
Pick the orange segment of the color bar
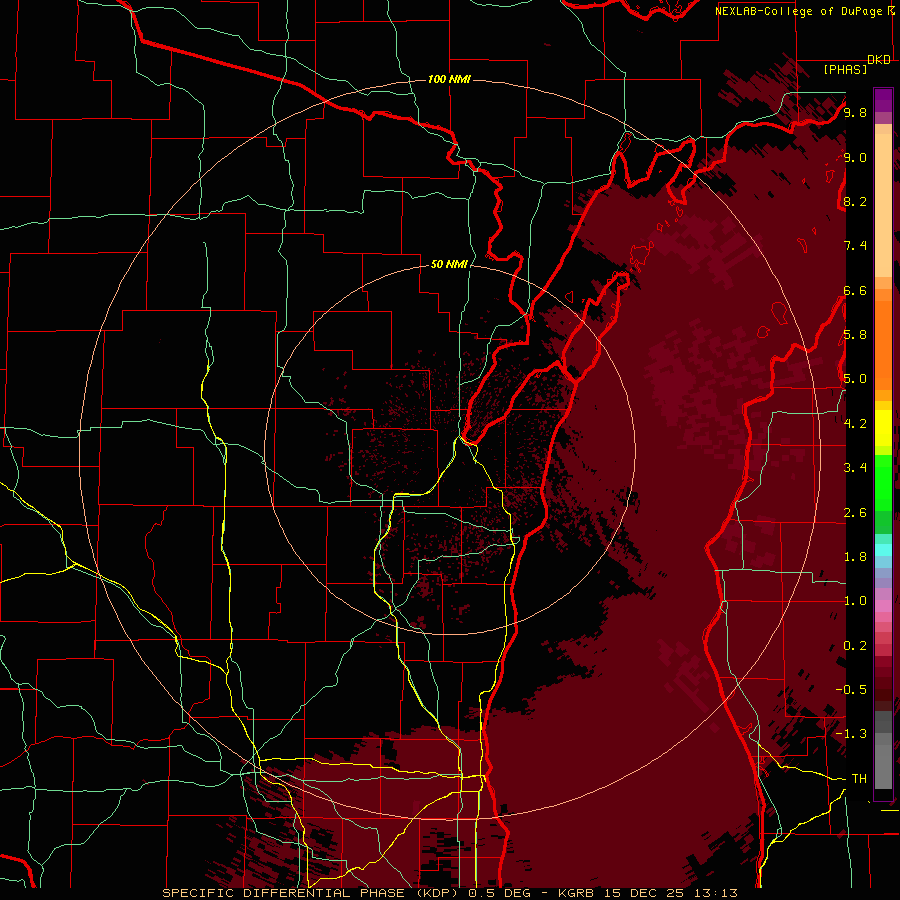[x=883, y=344]
